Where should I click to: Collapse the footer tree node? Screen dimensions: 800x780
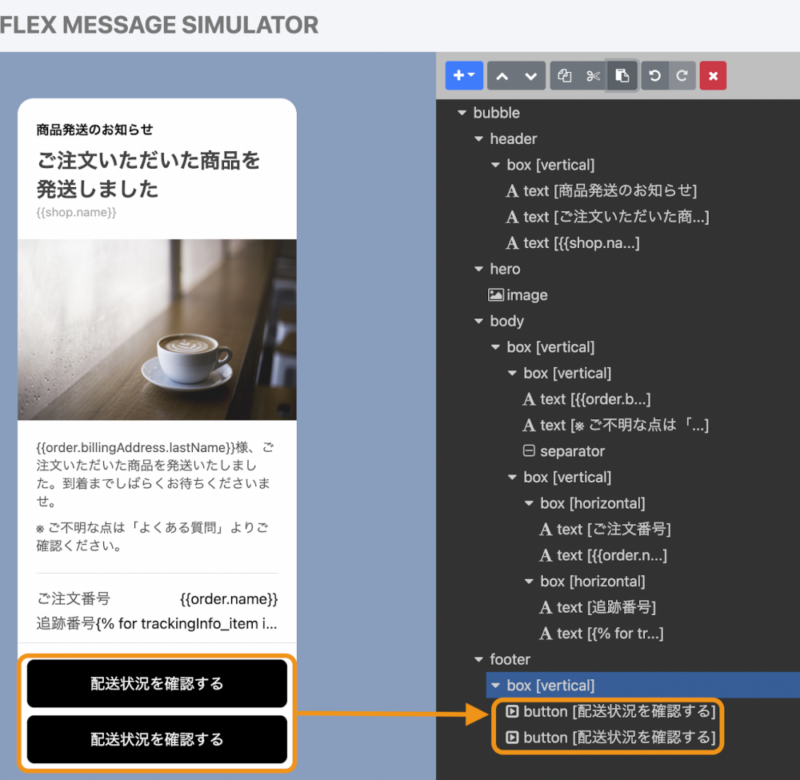[479, 659]
